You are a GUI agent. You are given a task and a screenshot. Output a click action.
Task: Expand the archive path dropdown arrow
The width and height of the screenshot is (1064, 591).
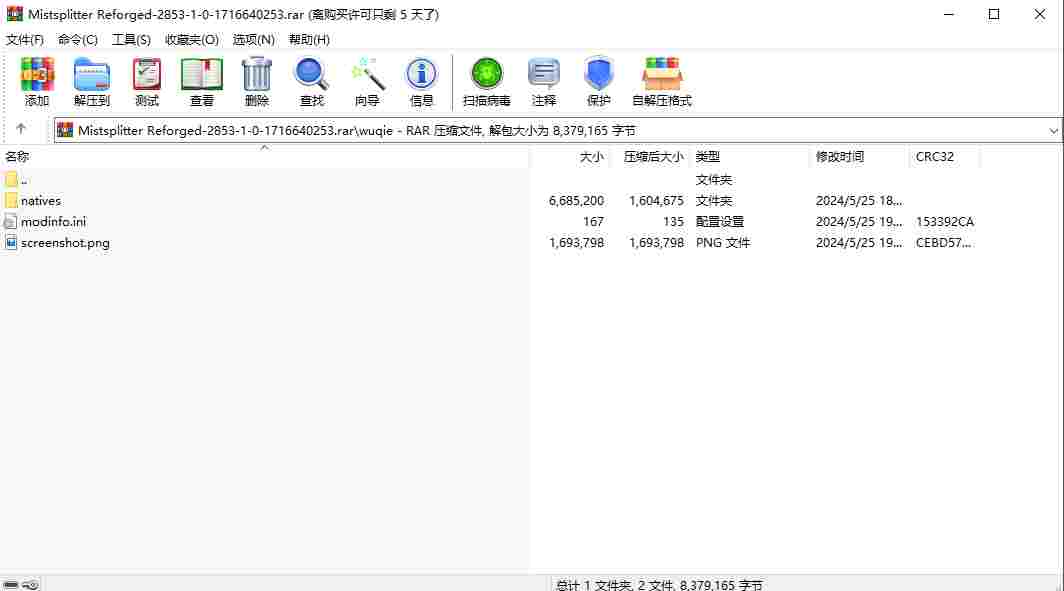point(1053,130)
